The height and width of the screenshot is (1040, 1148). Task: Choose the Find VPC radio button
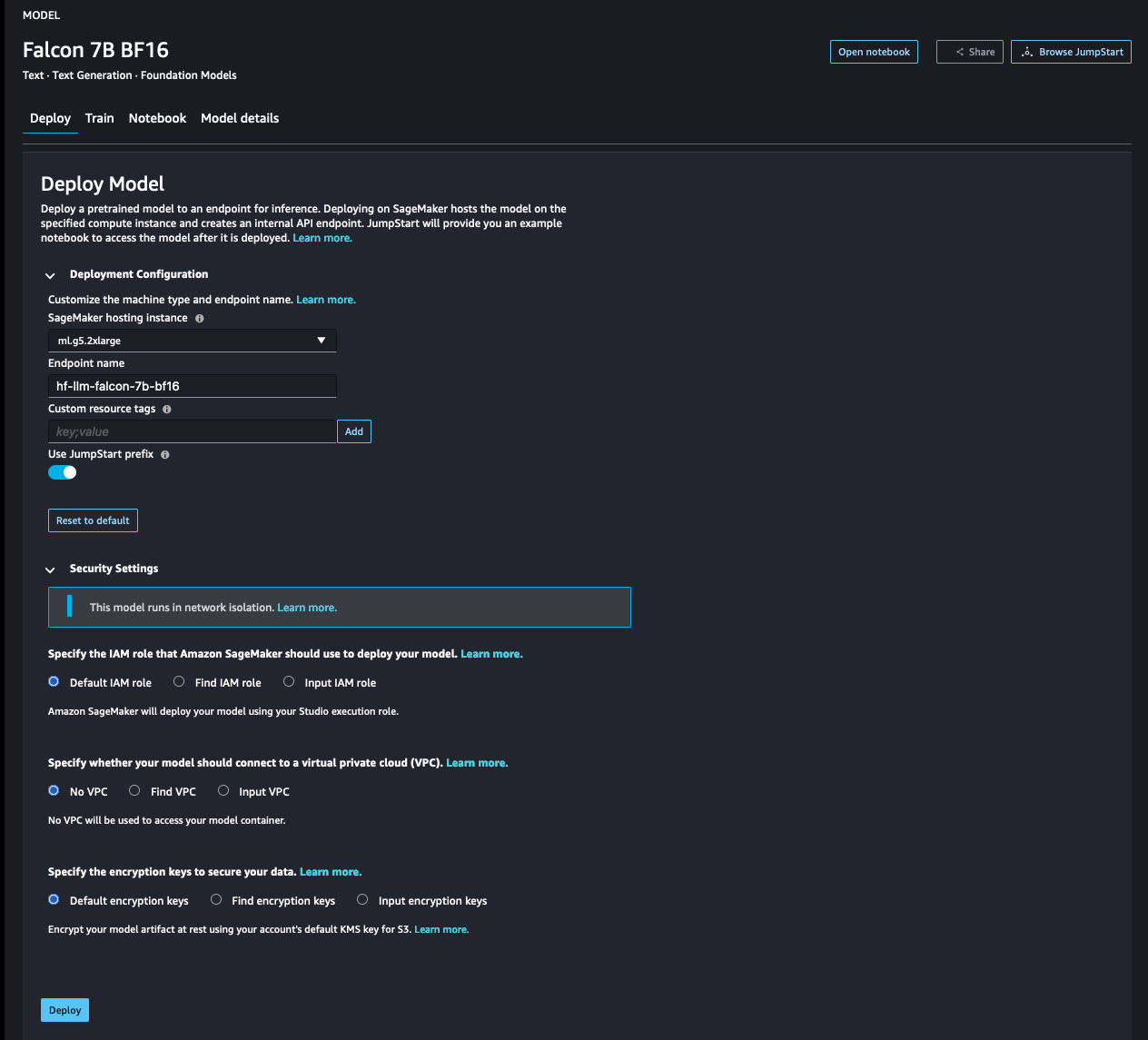134,790
